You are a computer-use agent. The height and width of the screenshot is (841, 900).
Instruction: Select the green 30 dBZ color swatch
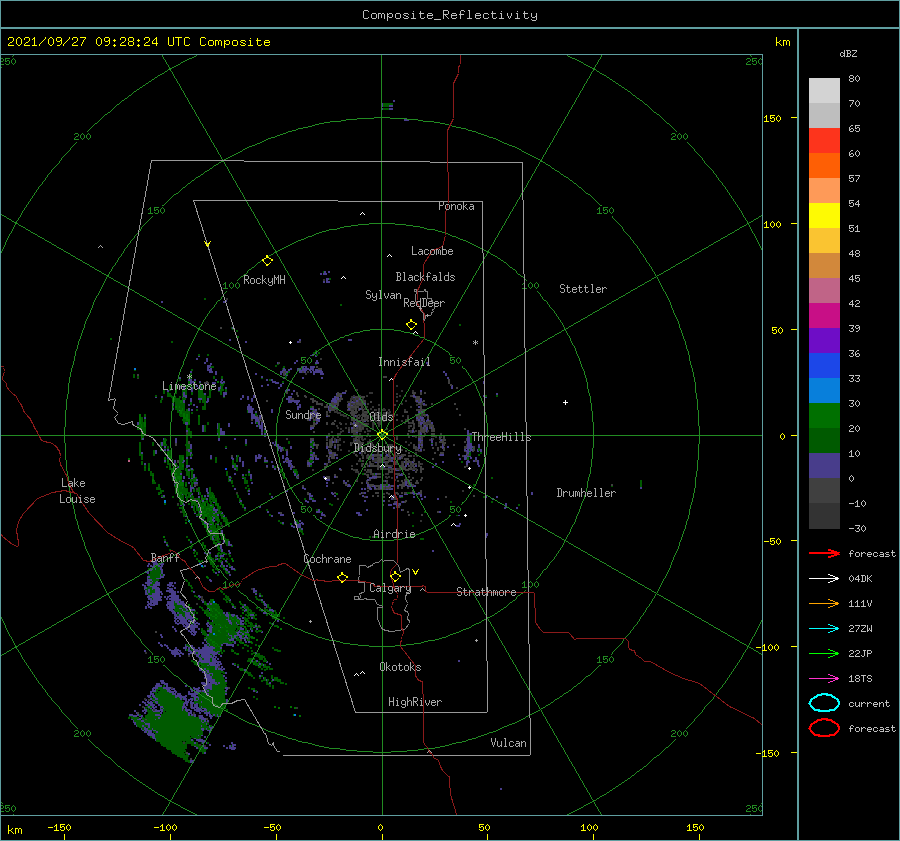pos(824,416)
